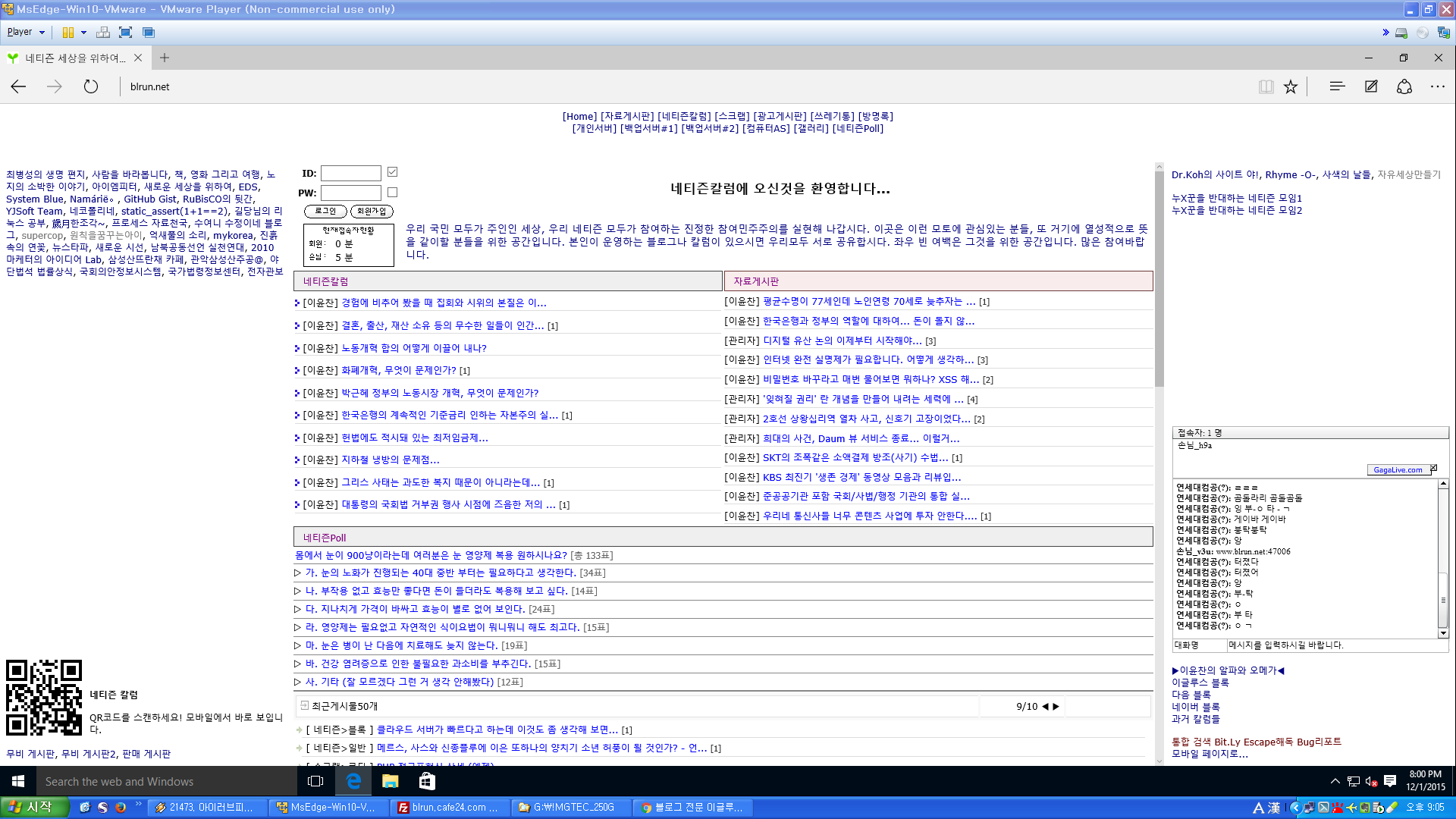
Task: Open Edge reading view icon
Action: click(x=1266, y=86)
